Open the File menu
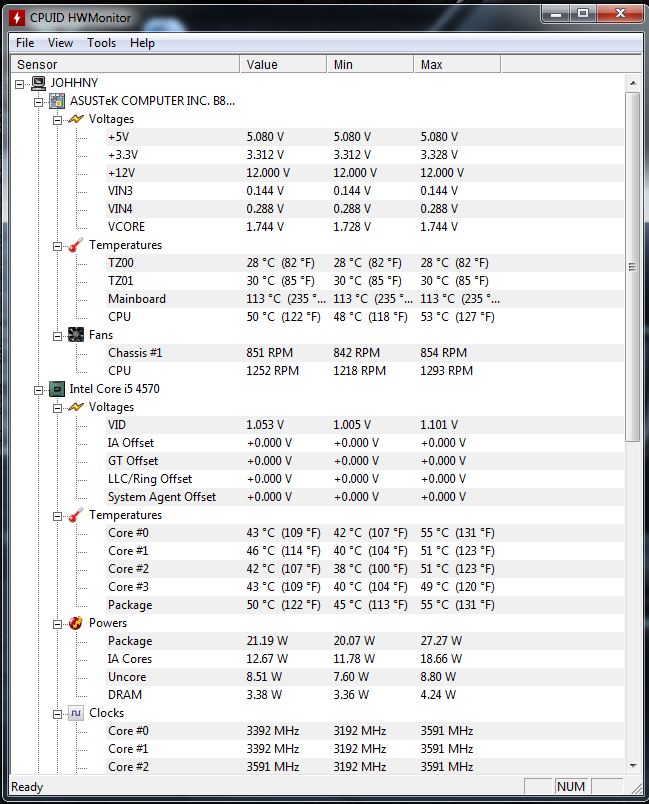The height and width of the screenshot is (804, 649). [x=25, y=43]
